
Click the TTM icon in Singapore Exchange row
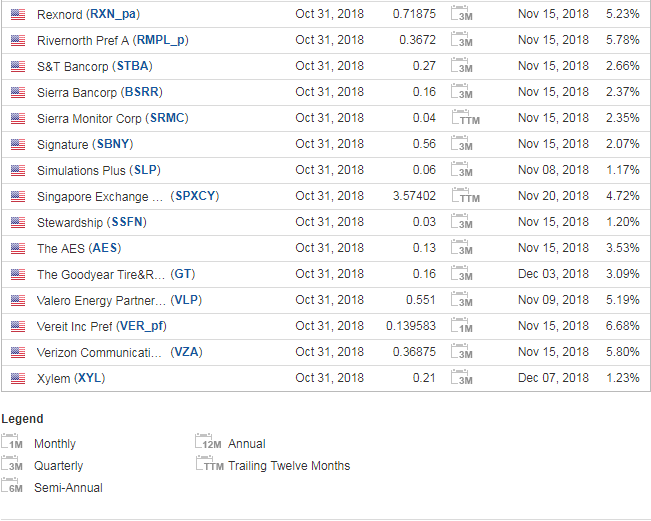[x=465, y=196]
